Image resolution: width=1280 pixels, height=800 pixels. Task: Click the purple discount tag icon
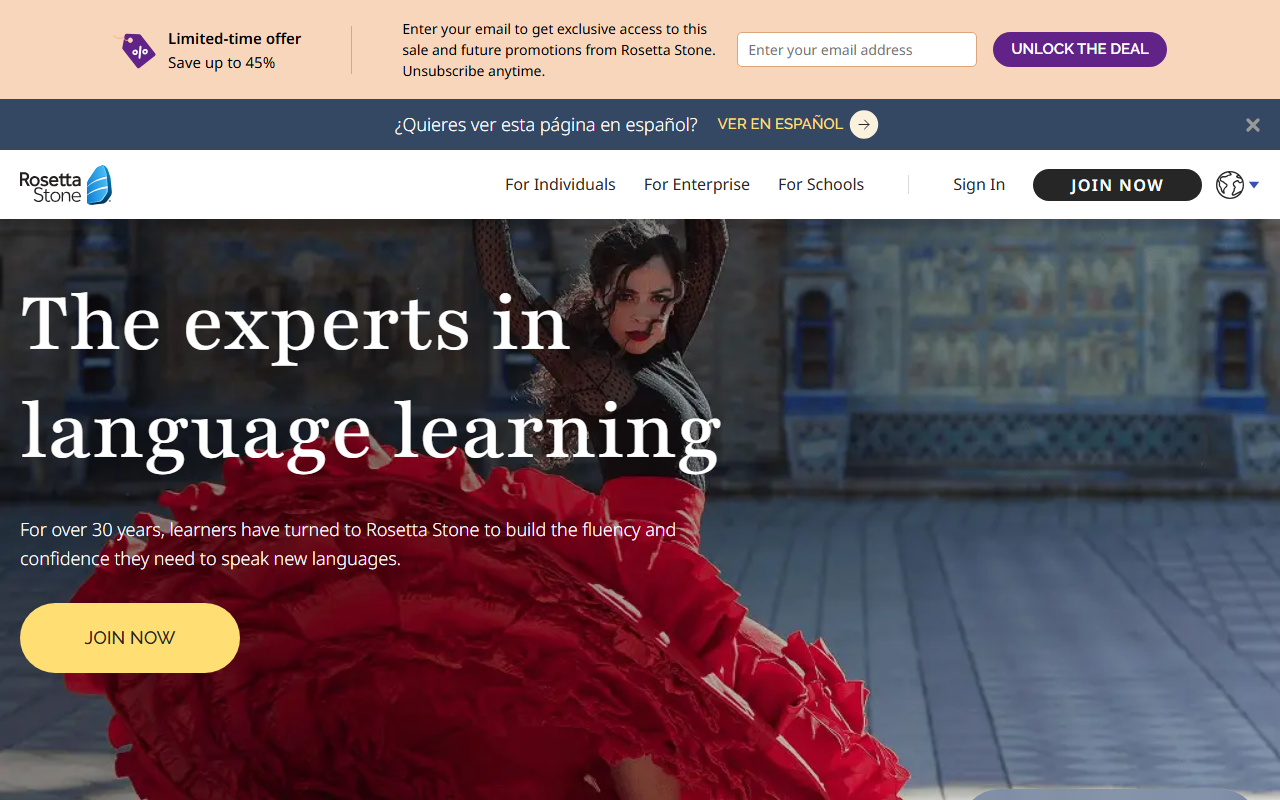tap(138, 50)
